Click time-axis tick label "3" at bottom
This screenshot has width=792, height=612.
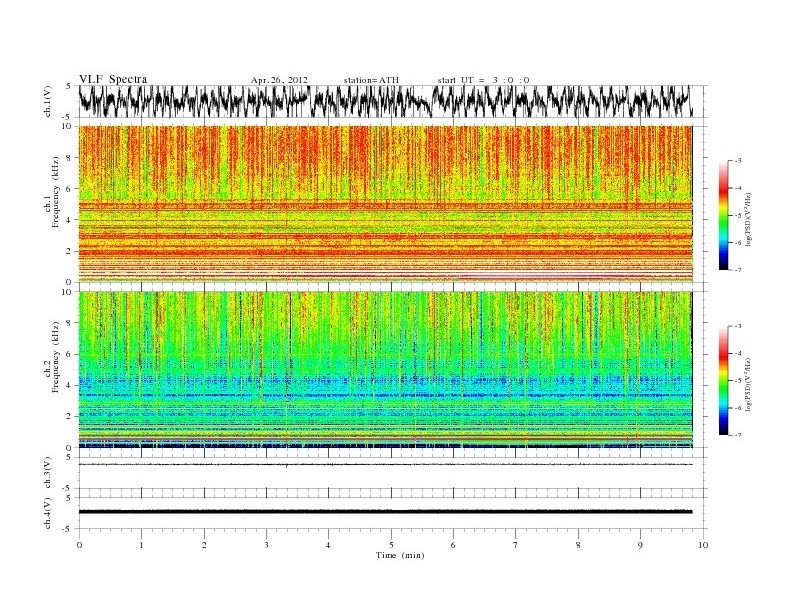(266, 545)
